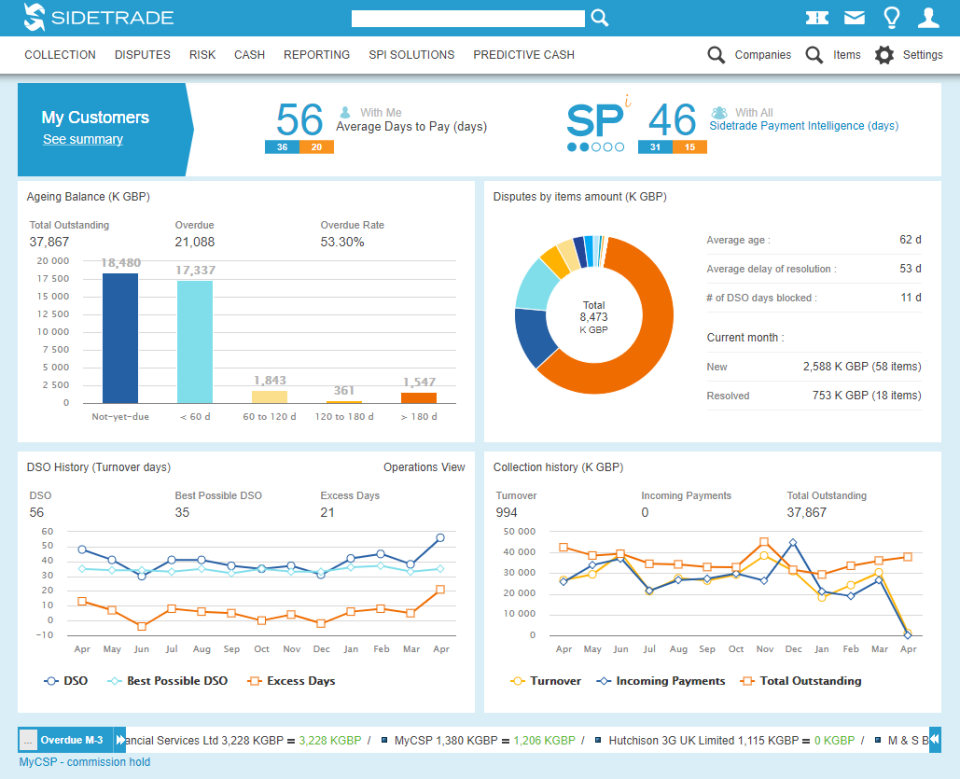Viewport: 960px width, 779px height.
Task: Open See summary under My Customers
Action: (x=81, y=139)
